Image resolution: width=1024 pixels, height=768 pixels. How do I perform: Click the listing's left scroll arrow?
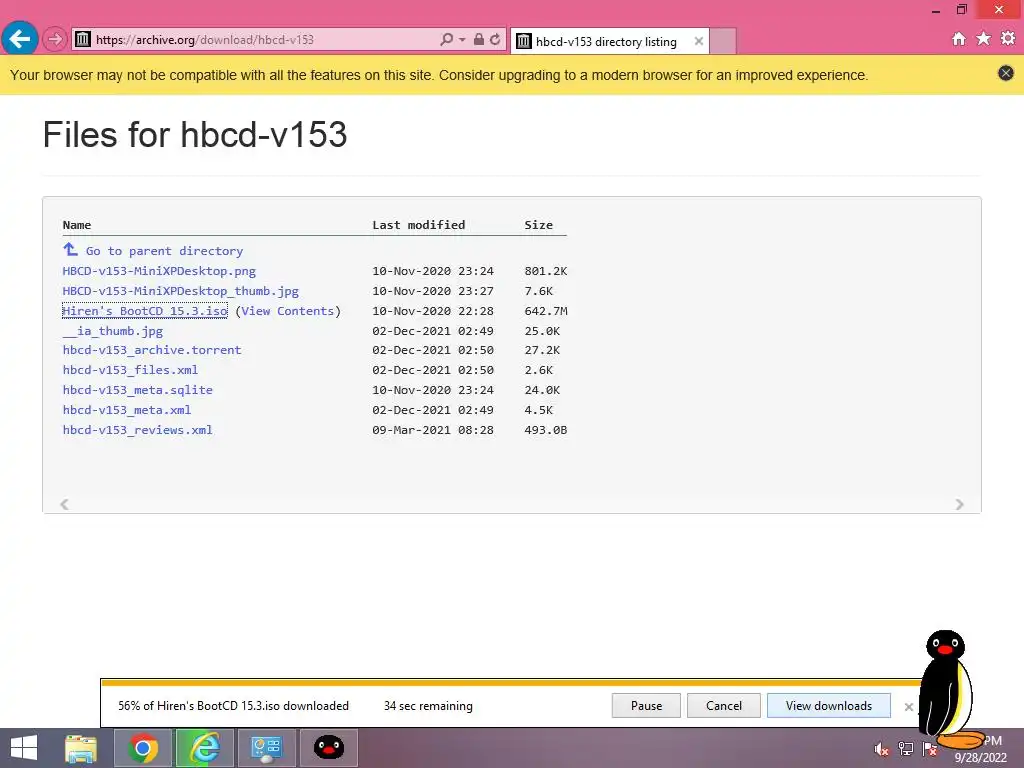(x=64, y=504)
